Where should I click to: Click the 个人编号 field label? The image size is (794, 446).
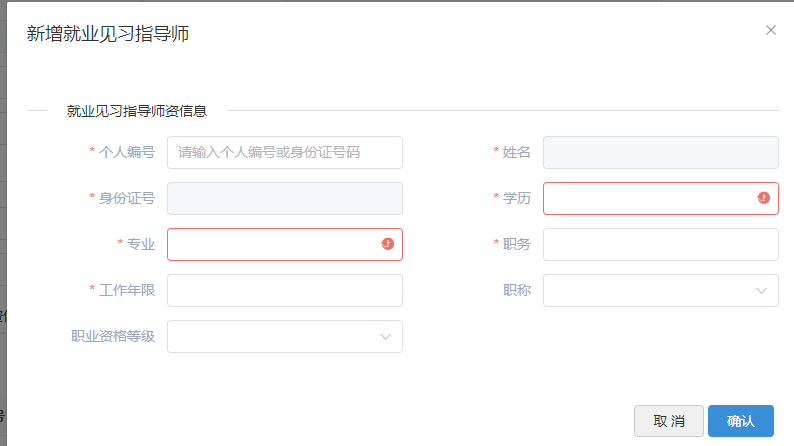click(x=126, y=152)
